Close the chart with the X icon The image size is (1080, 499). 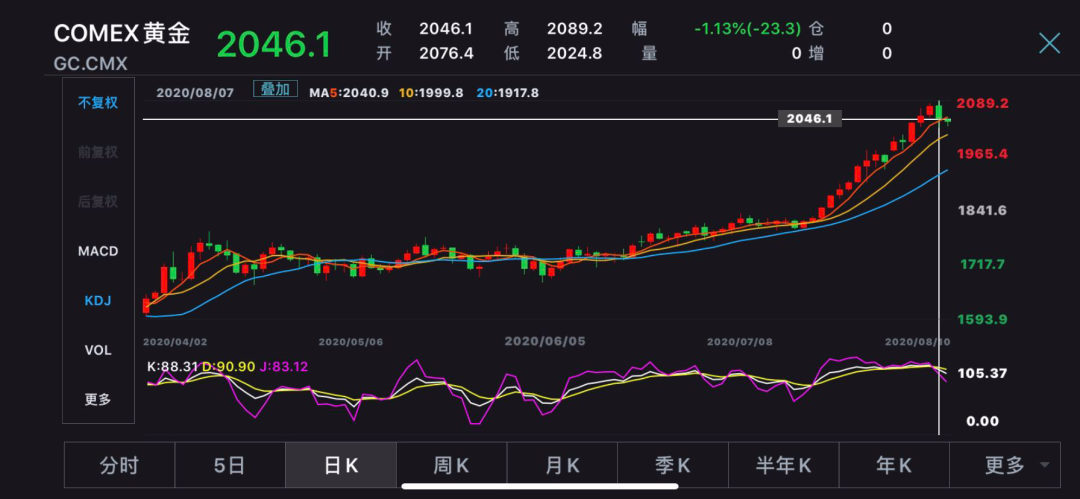click(1049, 43)
